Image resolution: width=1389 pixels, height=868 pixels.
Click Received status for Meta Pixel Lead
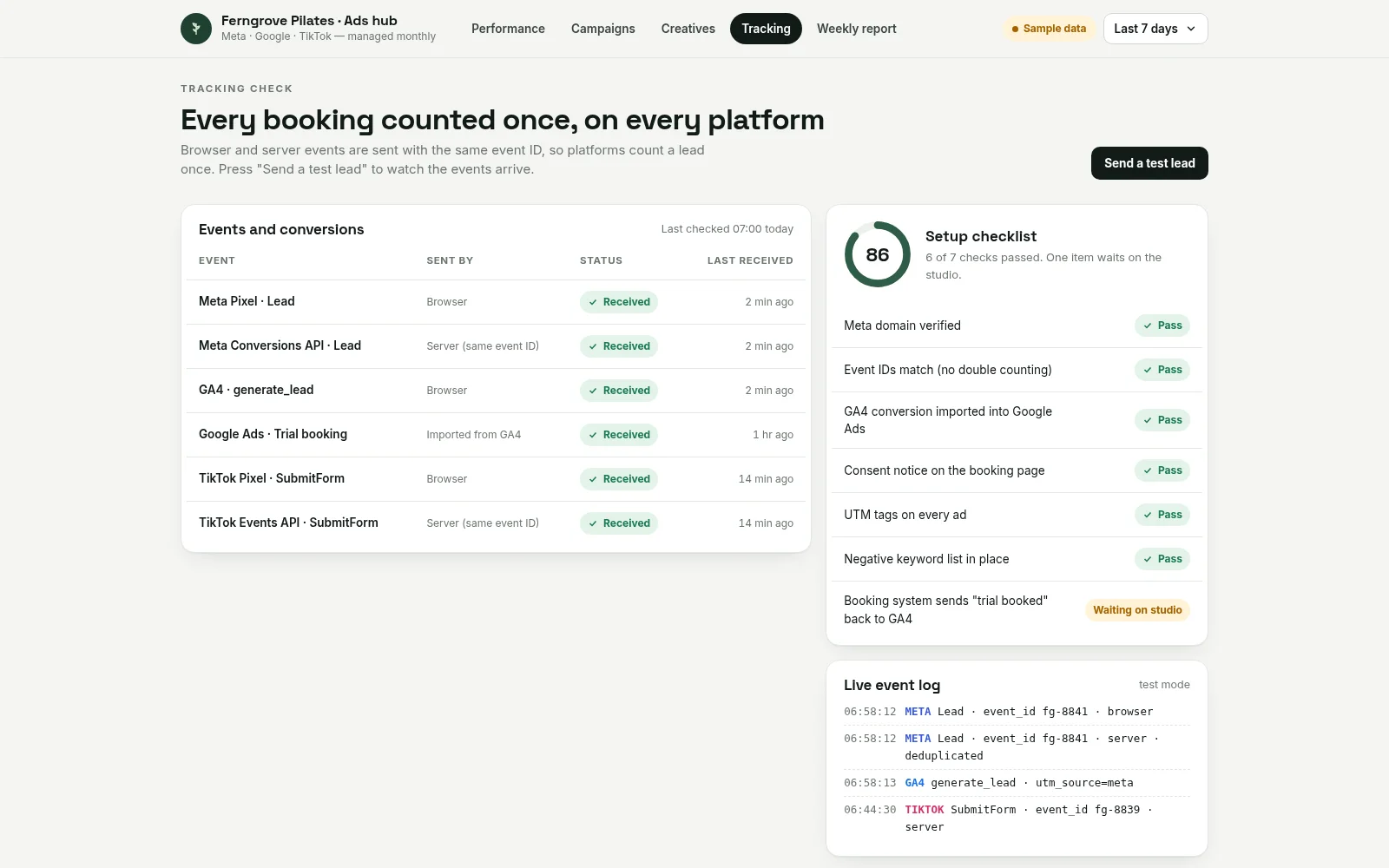(x=619, y=302)
